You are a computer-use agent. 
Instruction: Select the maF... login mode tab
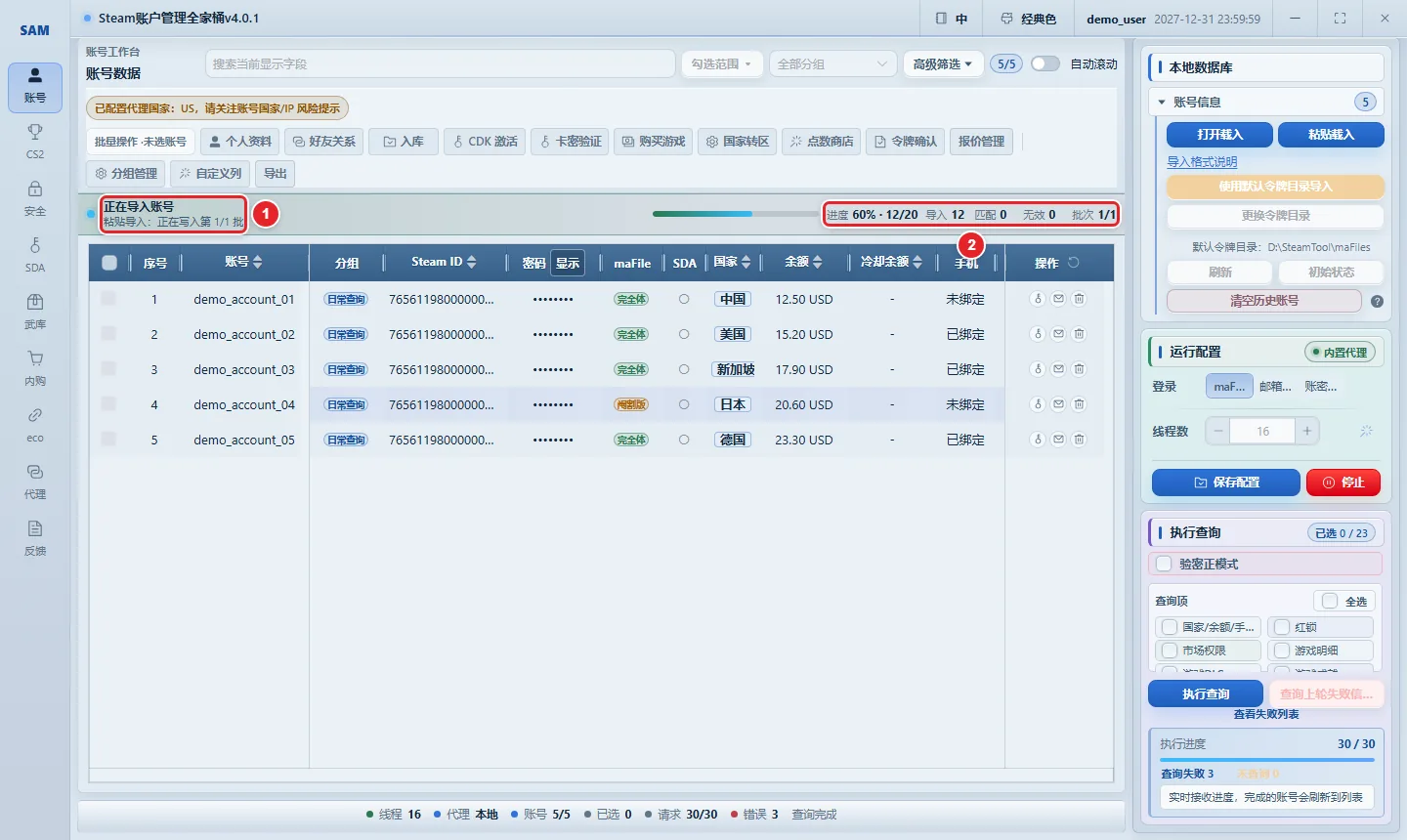(1229, 387)
